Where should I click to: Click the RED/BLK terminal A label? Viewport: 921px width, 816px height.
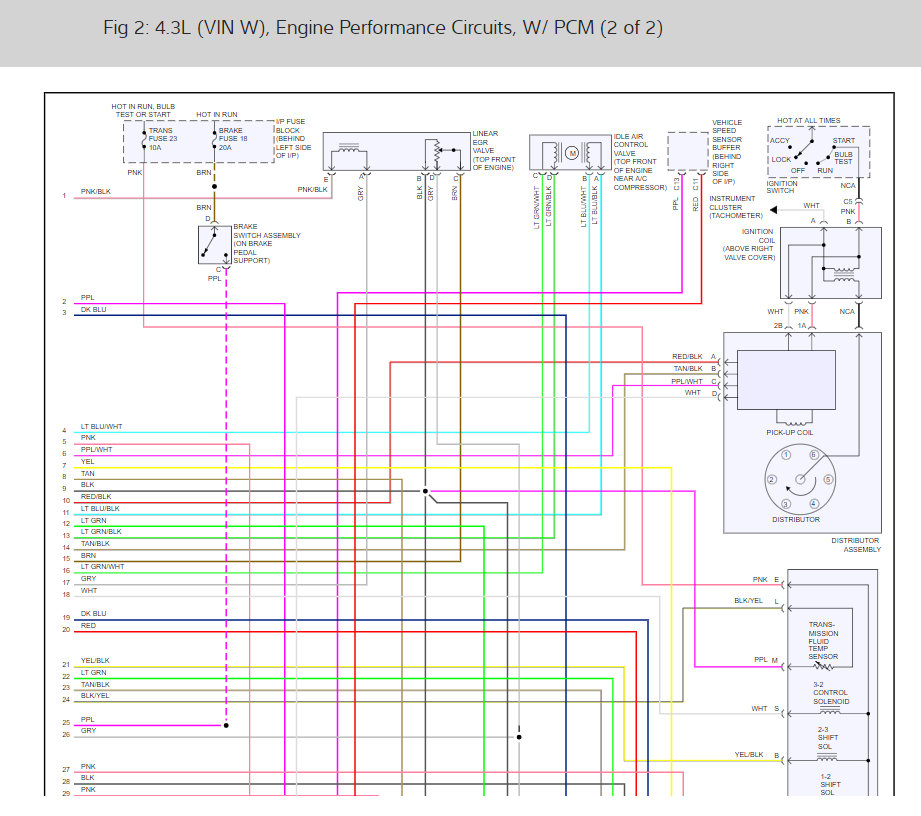(x=694, y=357)
